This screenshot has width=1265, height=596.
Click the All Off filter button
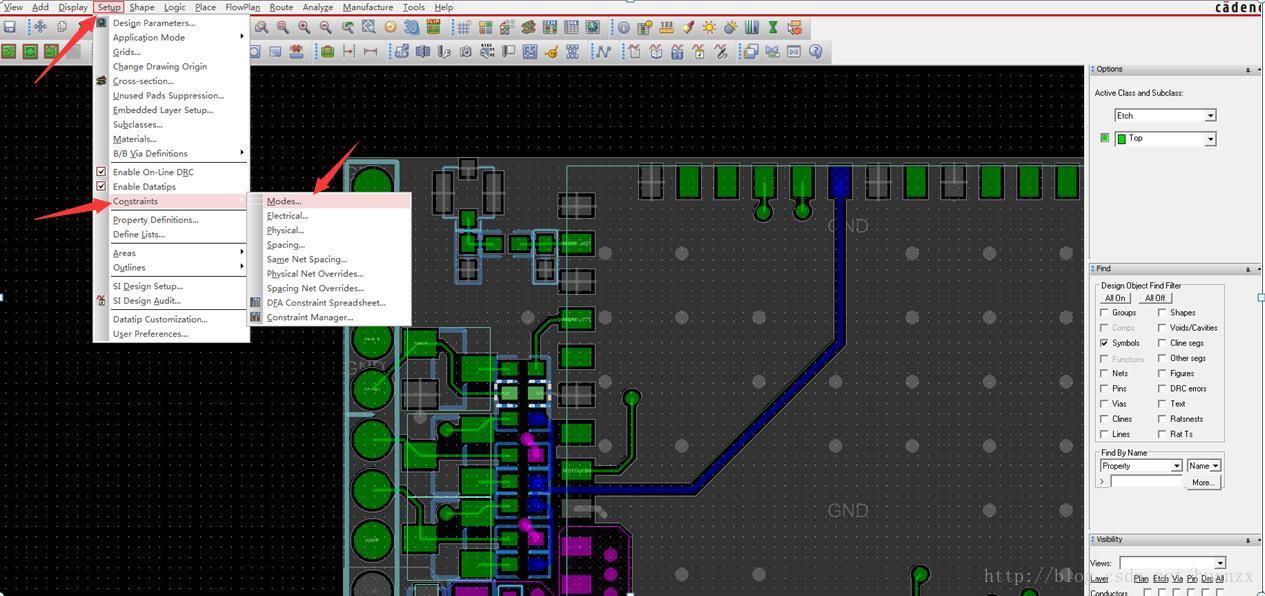click(1155, 298)
